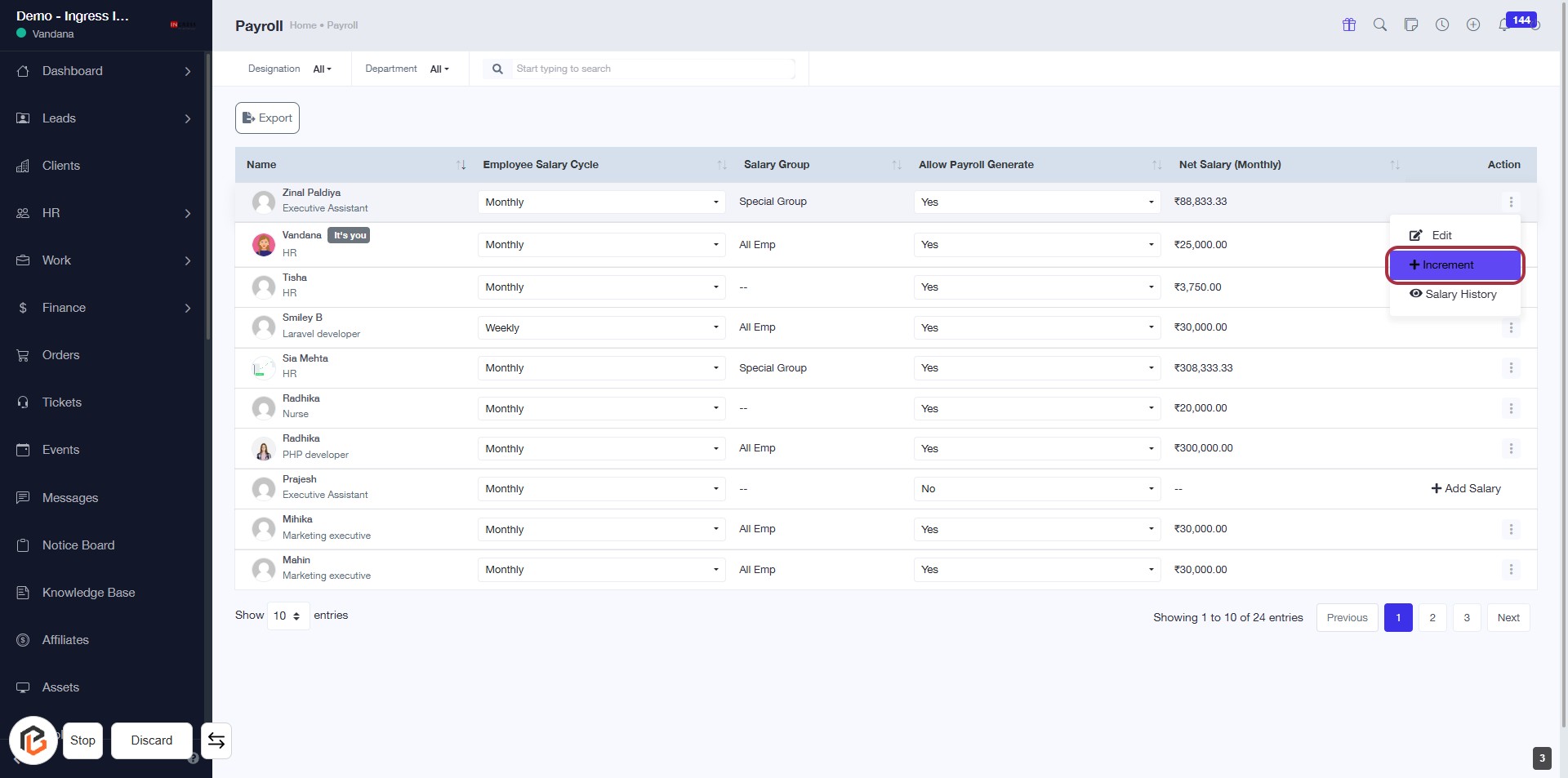Image resolution: width=1568 pixels, height=778 pixels.
Task: Open the sticky notes icon
Action: (1410, 24)
